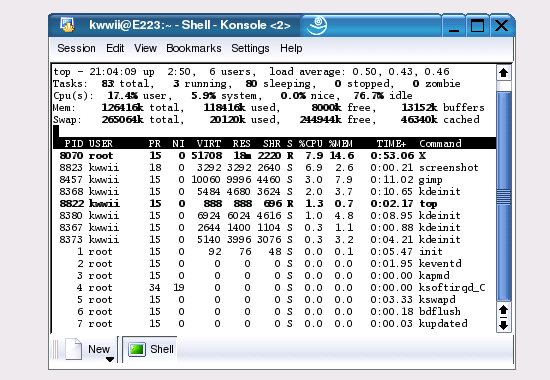Click the scroll up arrow at scrollbar top
The width and height of the screenshot is (550, 380).
[504, 73]
